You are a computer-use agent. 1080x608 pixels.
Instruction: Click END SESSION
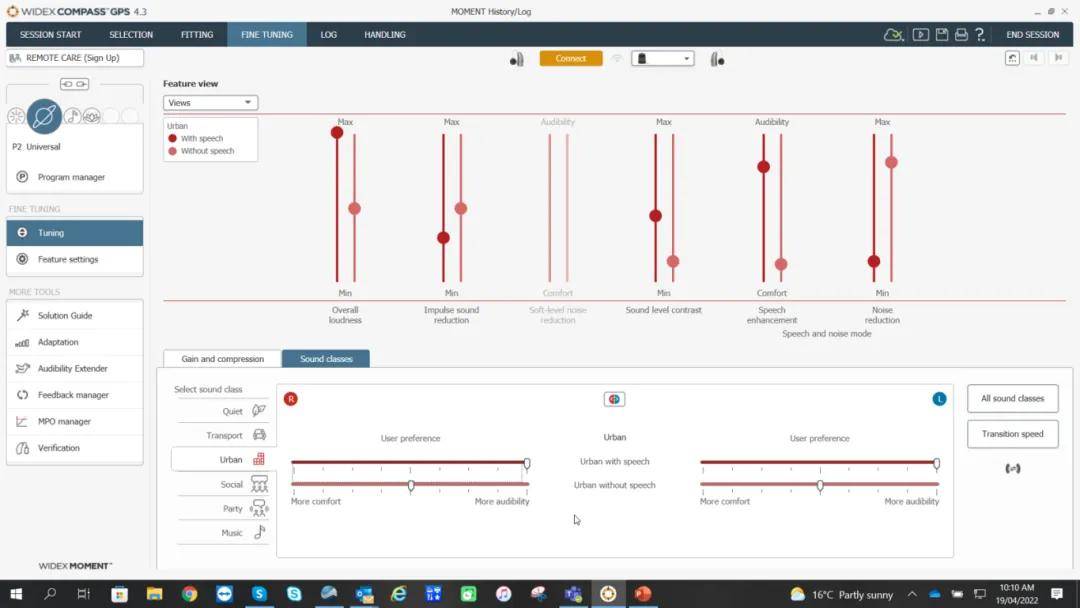[1032, 34]
